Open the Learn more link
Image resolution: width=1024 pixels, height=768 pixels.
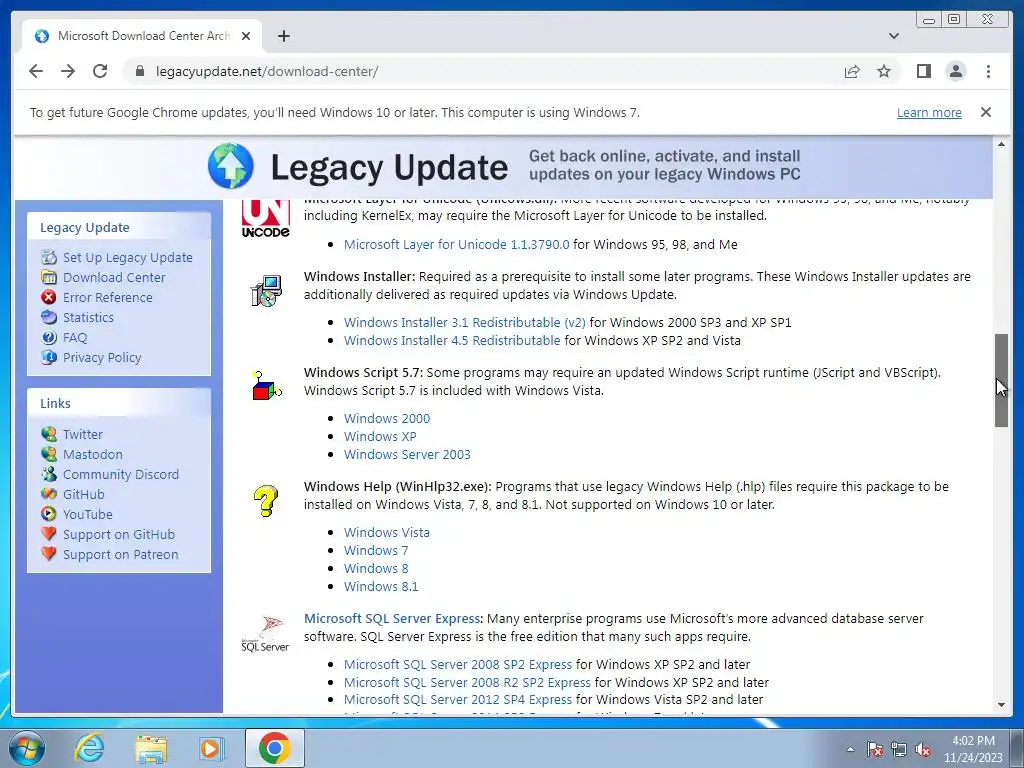[x=929, y=112]
